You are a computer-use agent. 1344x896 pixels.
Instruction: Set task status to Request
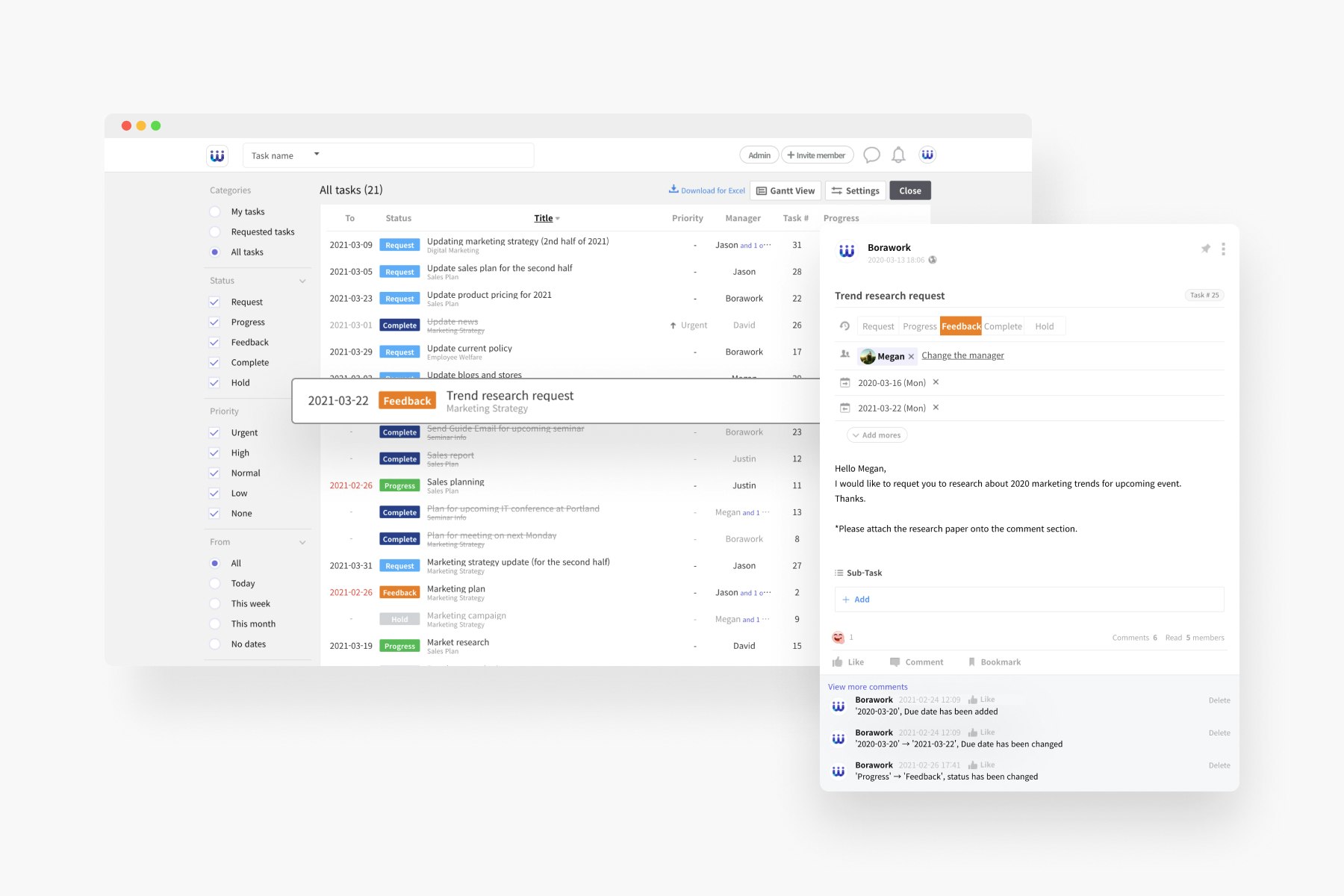[878, 326]
